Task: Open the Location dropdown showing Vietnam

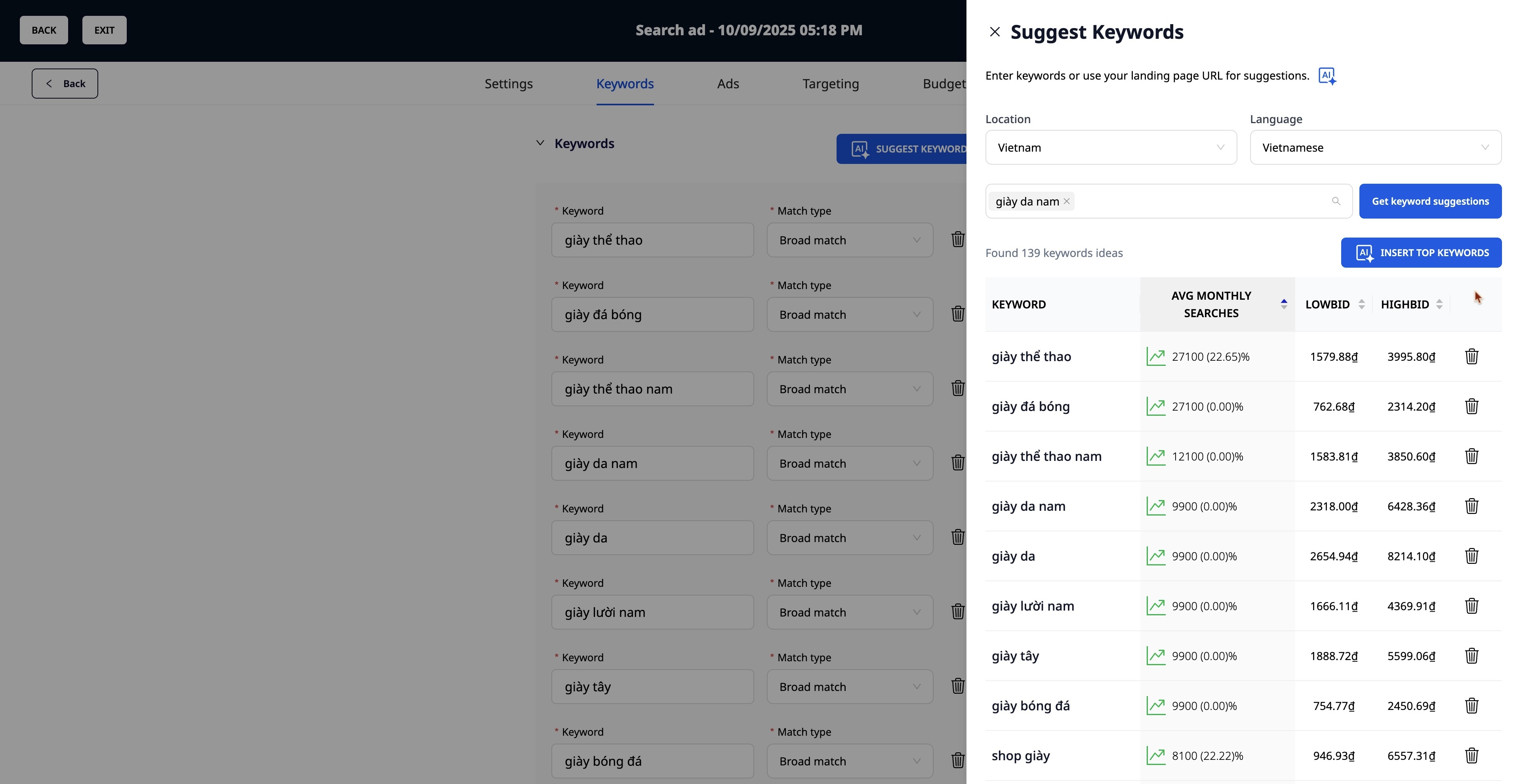Action: click(1111, 148)
